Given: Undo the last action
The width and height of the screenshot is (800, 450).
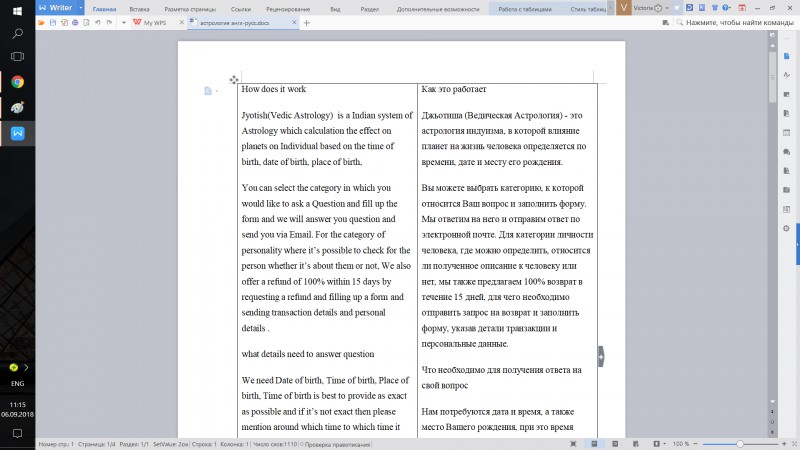Looking at the screenshot, I should tap(97, 22).
